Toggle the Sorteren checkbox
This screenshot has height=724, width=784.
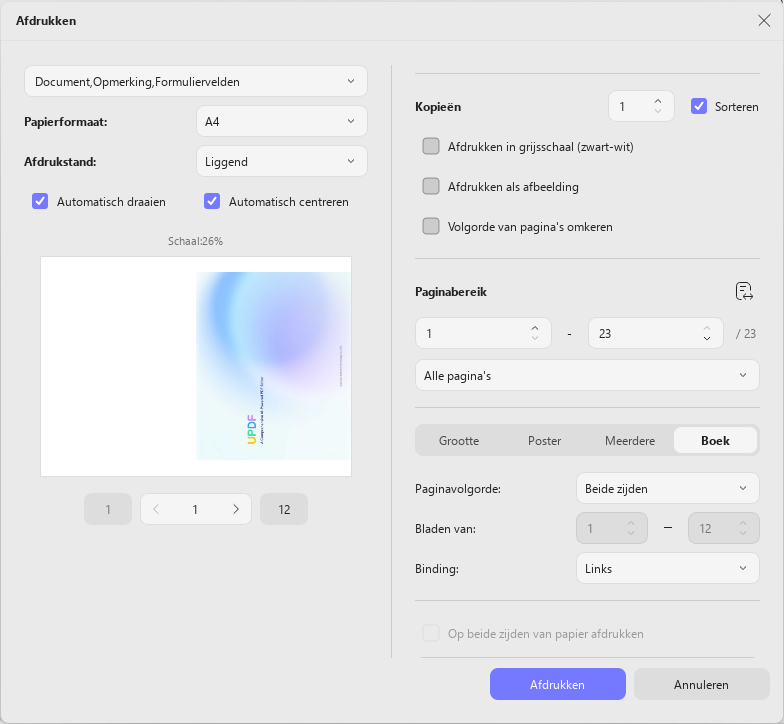pyautogui.click(x=698, y=106)
